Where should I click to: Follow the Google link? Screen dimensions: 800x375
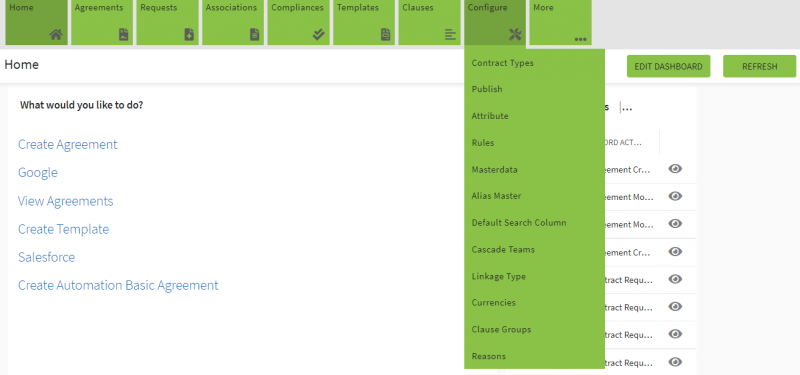(38, 172)
